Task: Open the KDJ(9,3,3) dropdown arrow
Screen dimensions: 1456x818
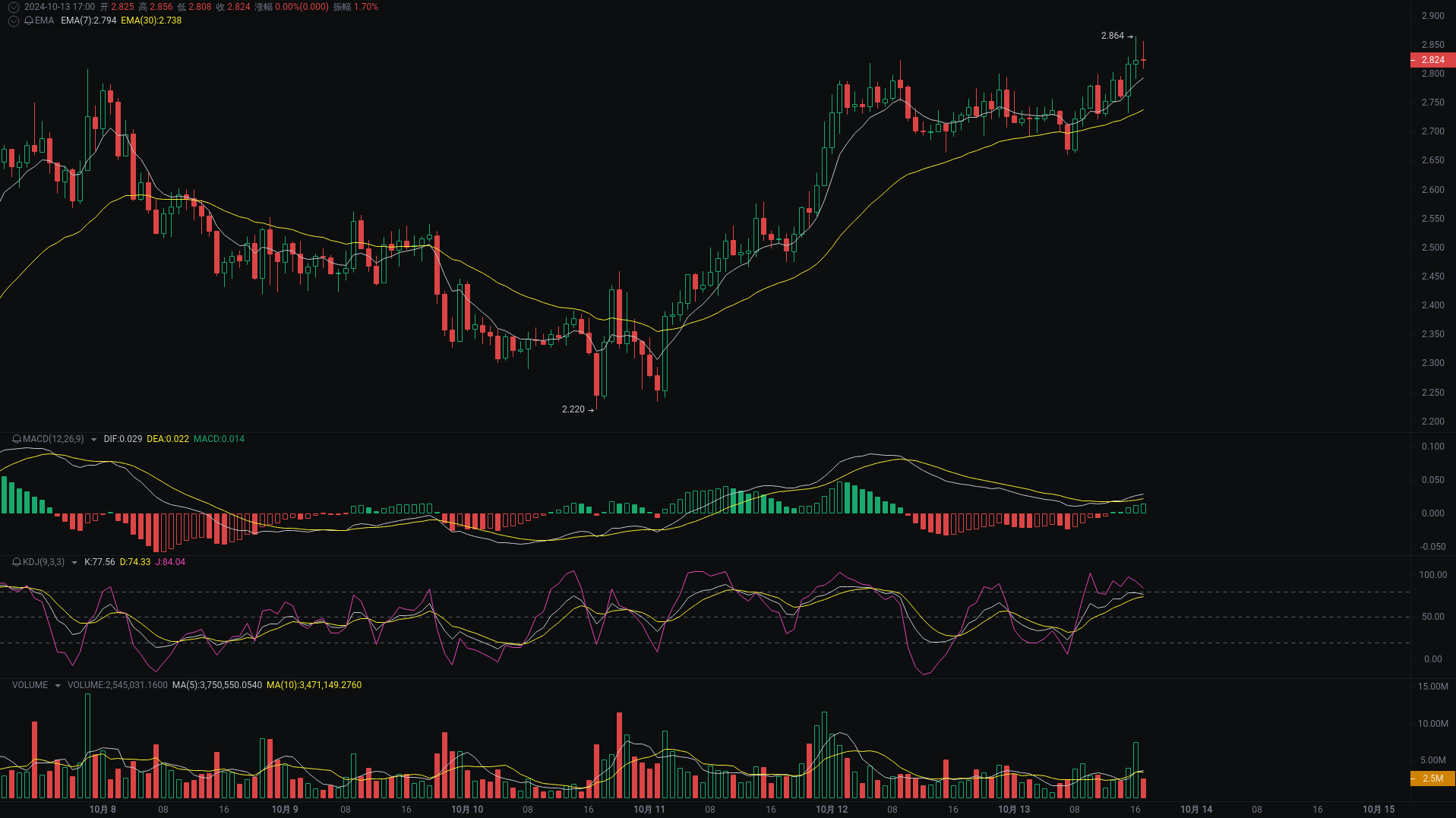Action: coord(74,563)
